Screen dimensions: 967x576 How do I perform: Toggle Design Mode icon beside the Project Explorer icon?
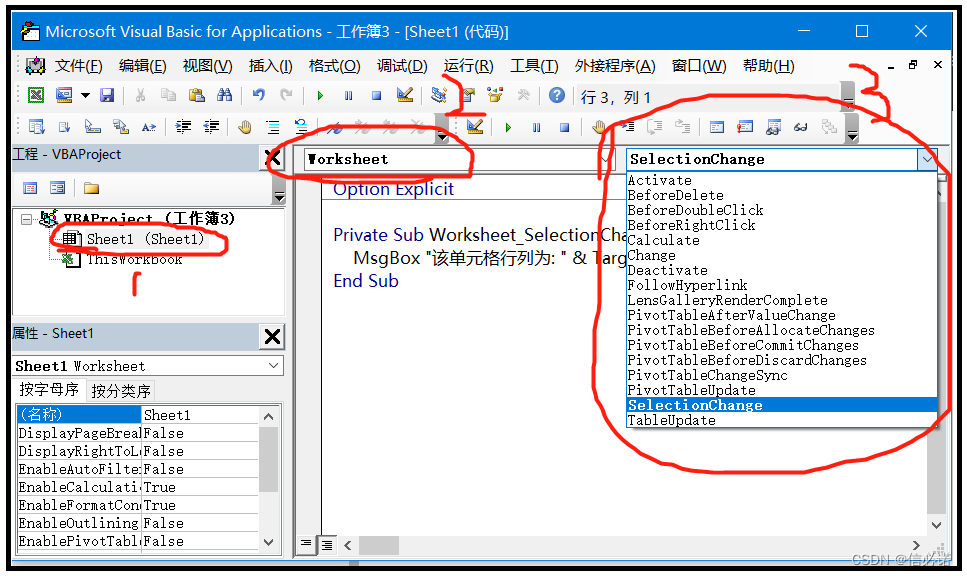[x=405, y=95]
